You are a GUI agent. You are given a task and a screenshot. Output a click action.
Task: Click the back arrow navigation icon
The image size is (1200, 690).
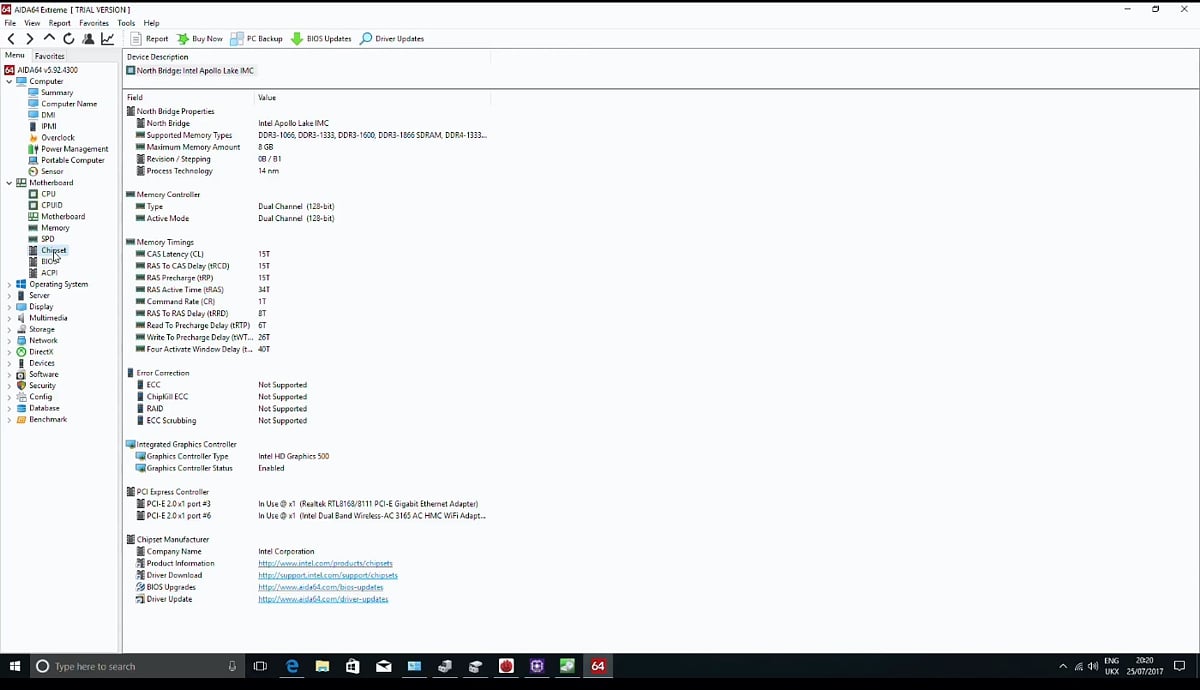tap(10, 38)
